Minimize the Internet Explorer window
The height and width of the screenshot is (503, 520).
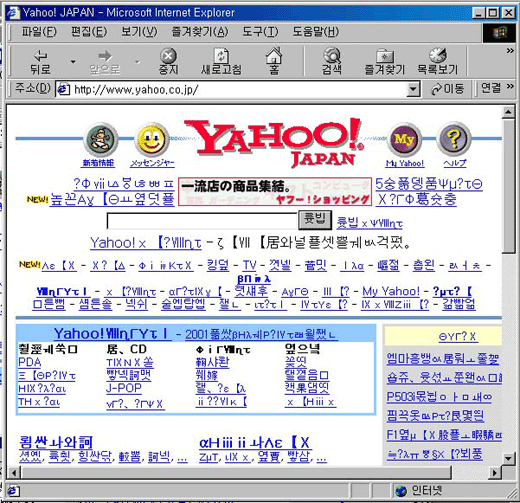(479, 13)
